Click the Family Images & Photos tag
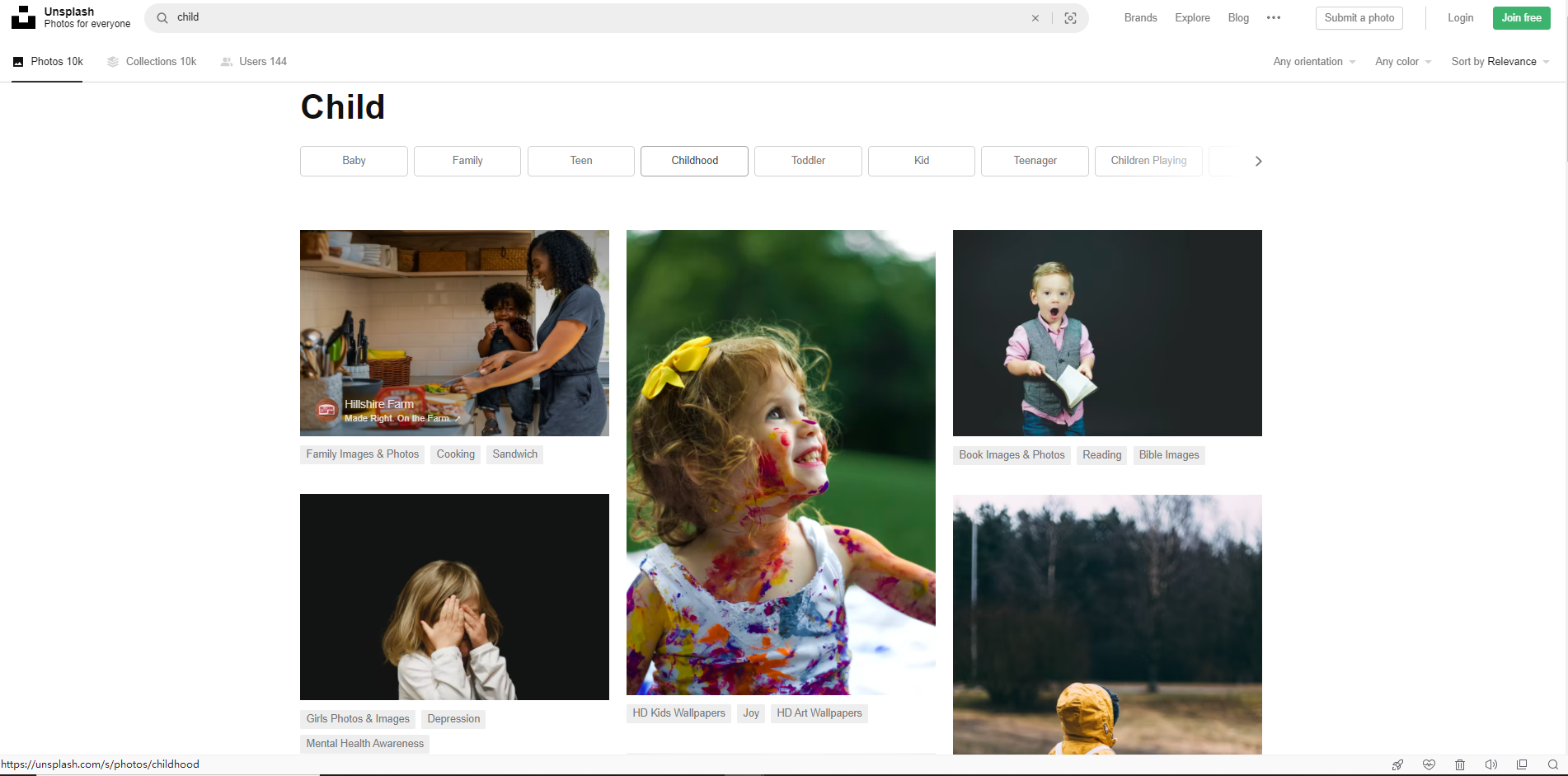Screen dimensions: 1568x776 362,454
